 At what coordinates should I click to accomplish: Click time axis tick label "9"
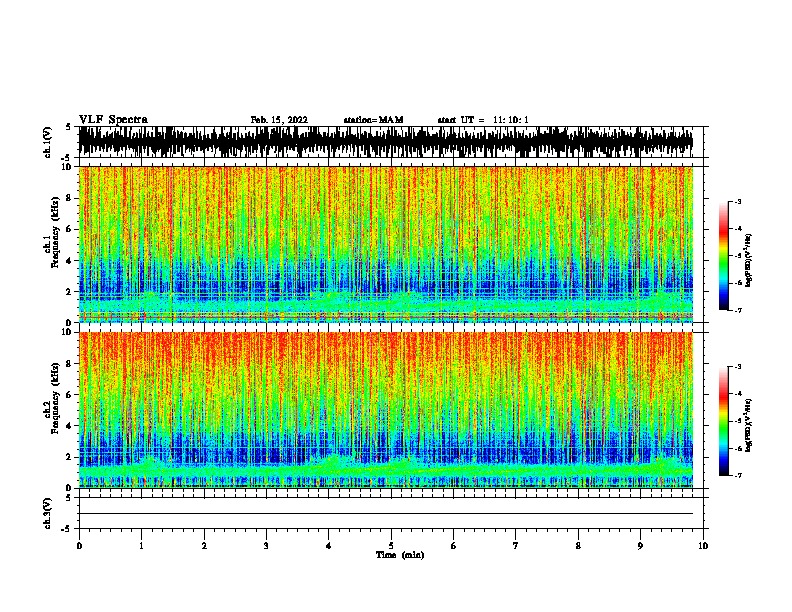coord(640,545)
